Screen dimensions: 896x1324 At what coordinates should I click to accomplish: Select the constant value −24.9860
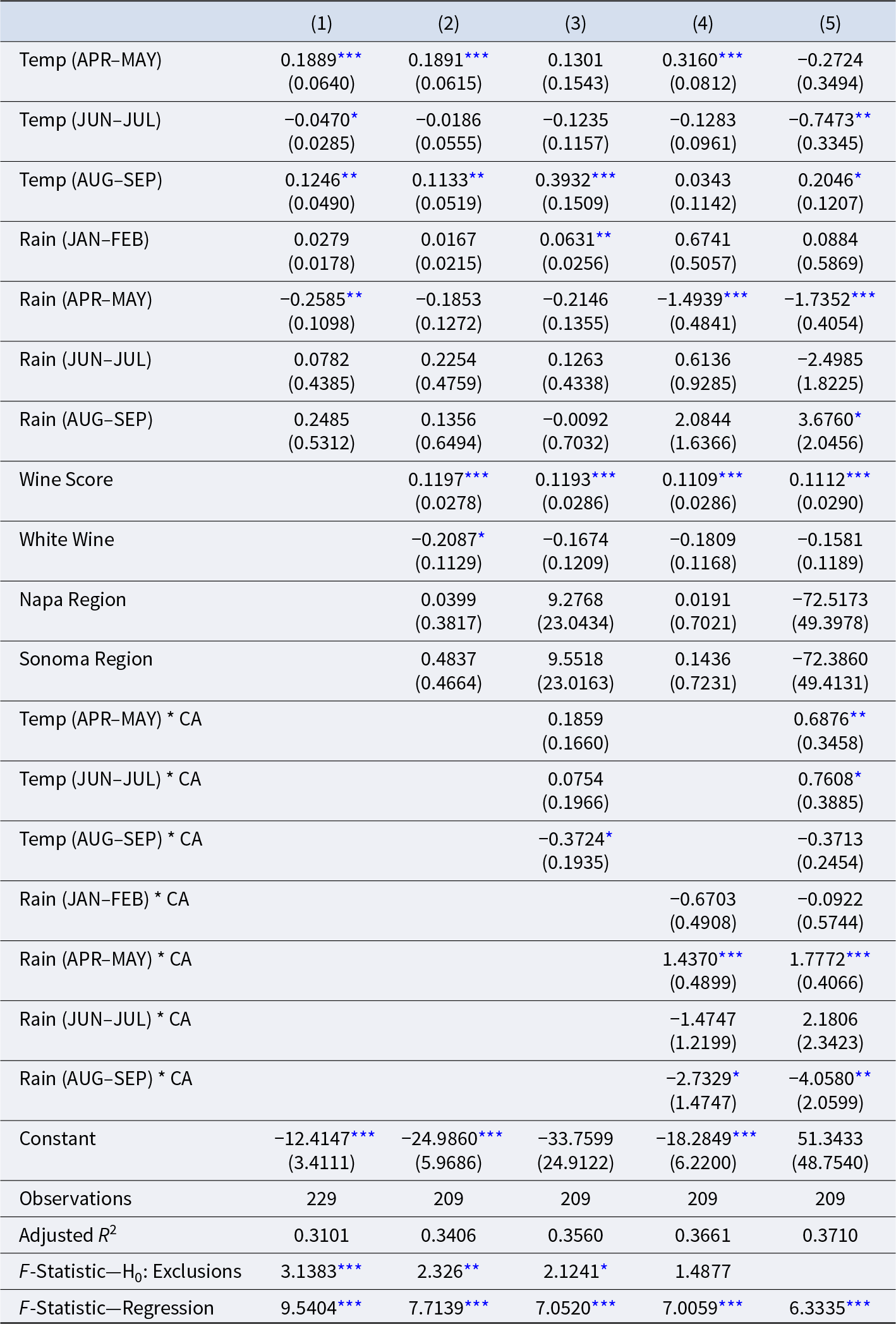click(439, 1139)
